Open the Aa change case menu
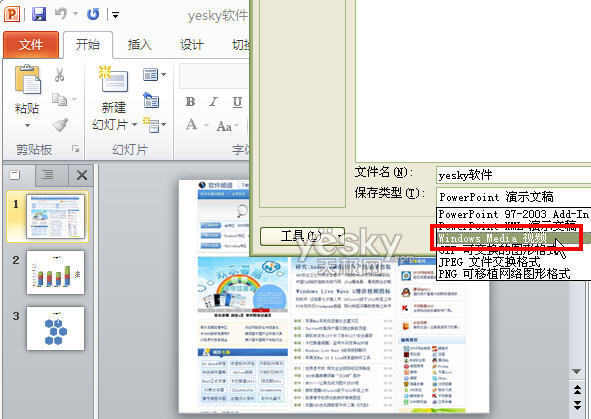The image size is (591, 419). click(227, 126)
